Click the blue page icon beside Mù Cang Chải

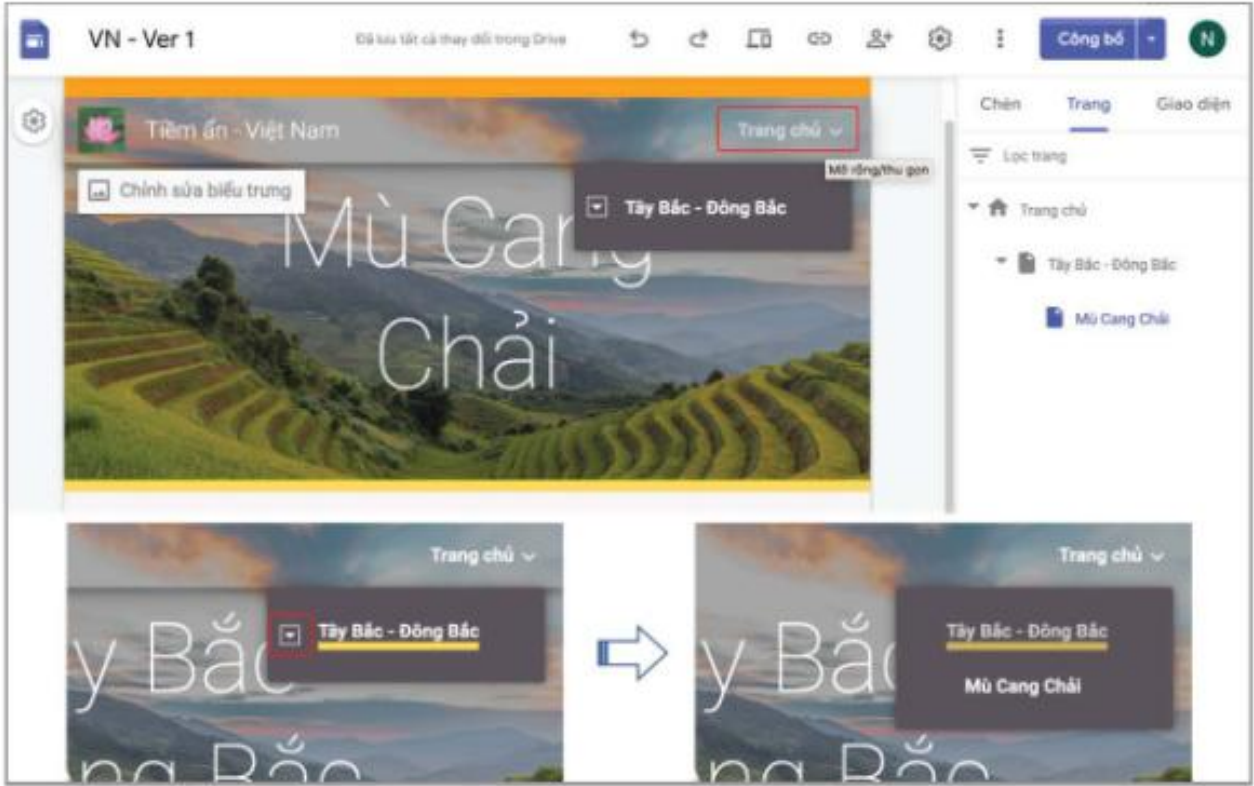pyautogui.click(x=1054, y=318)
